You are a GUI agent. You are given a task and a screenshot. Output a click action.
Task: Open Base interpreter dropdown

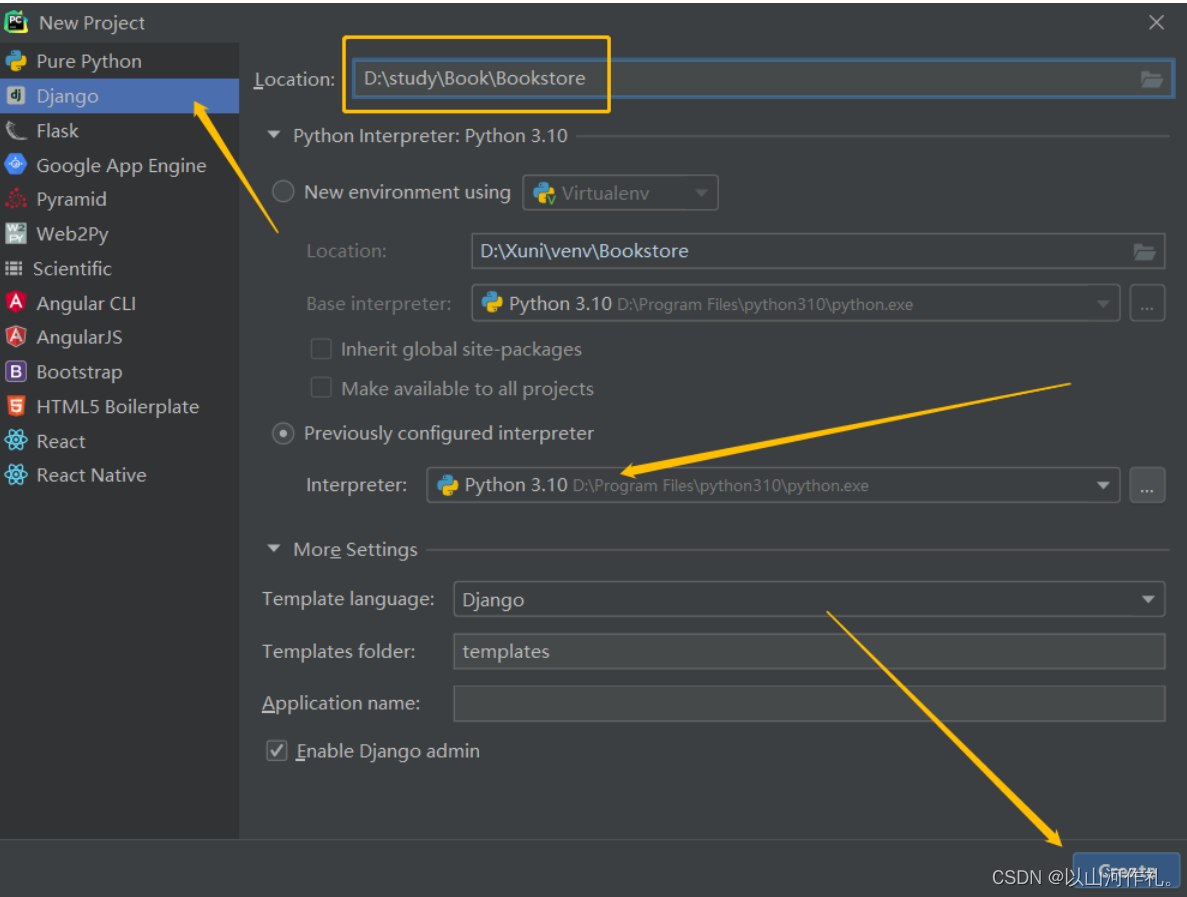(1103, 304)
